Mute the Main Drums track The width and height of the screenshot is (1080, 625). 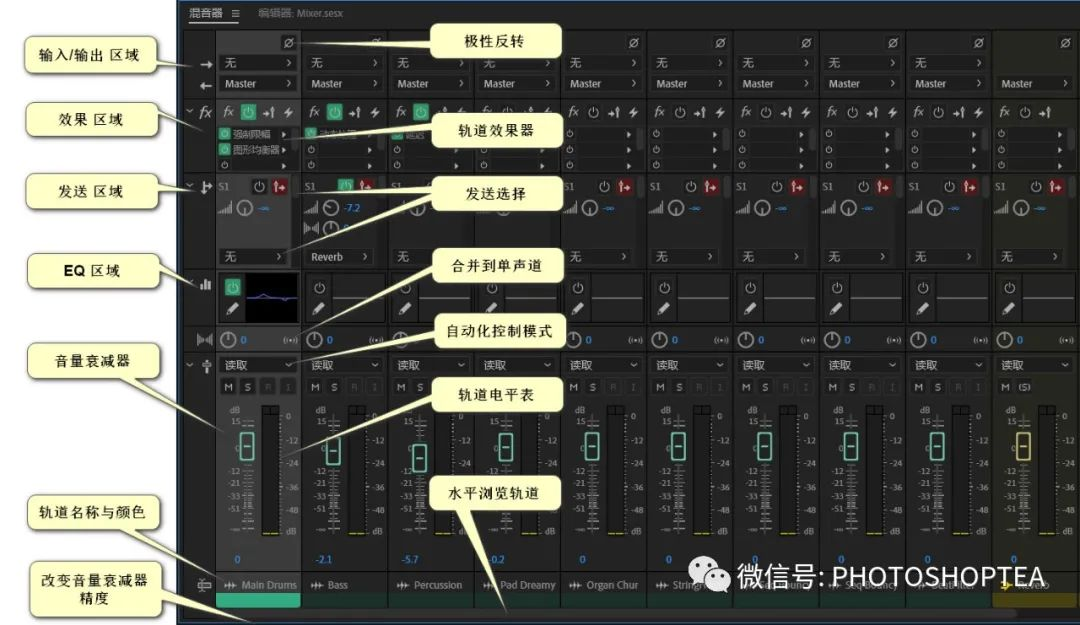(229, 387)
